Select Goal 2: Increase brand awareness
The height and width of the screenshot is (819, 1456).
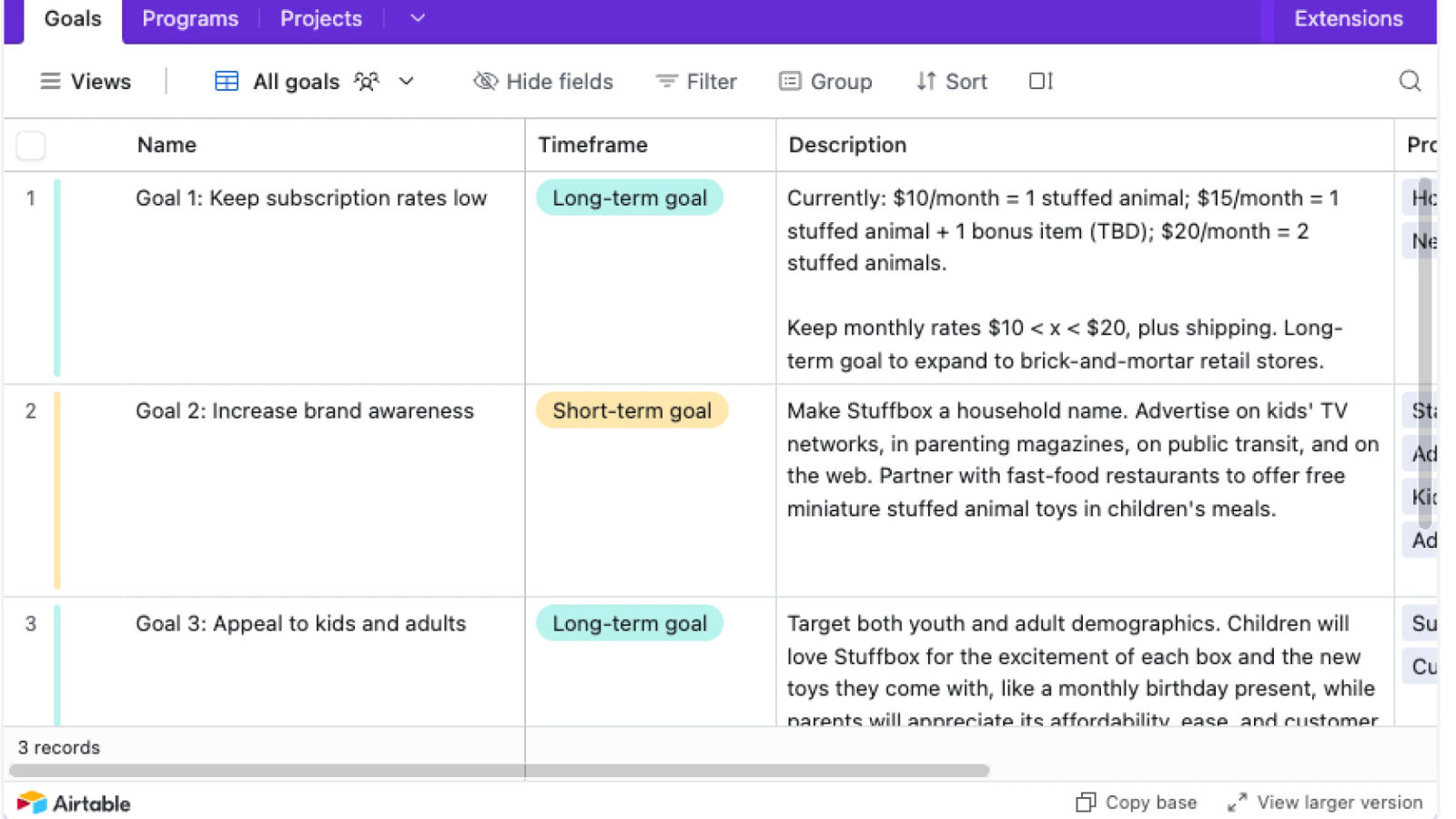tap(305, 411)
